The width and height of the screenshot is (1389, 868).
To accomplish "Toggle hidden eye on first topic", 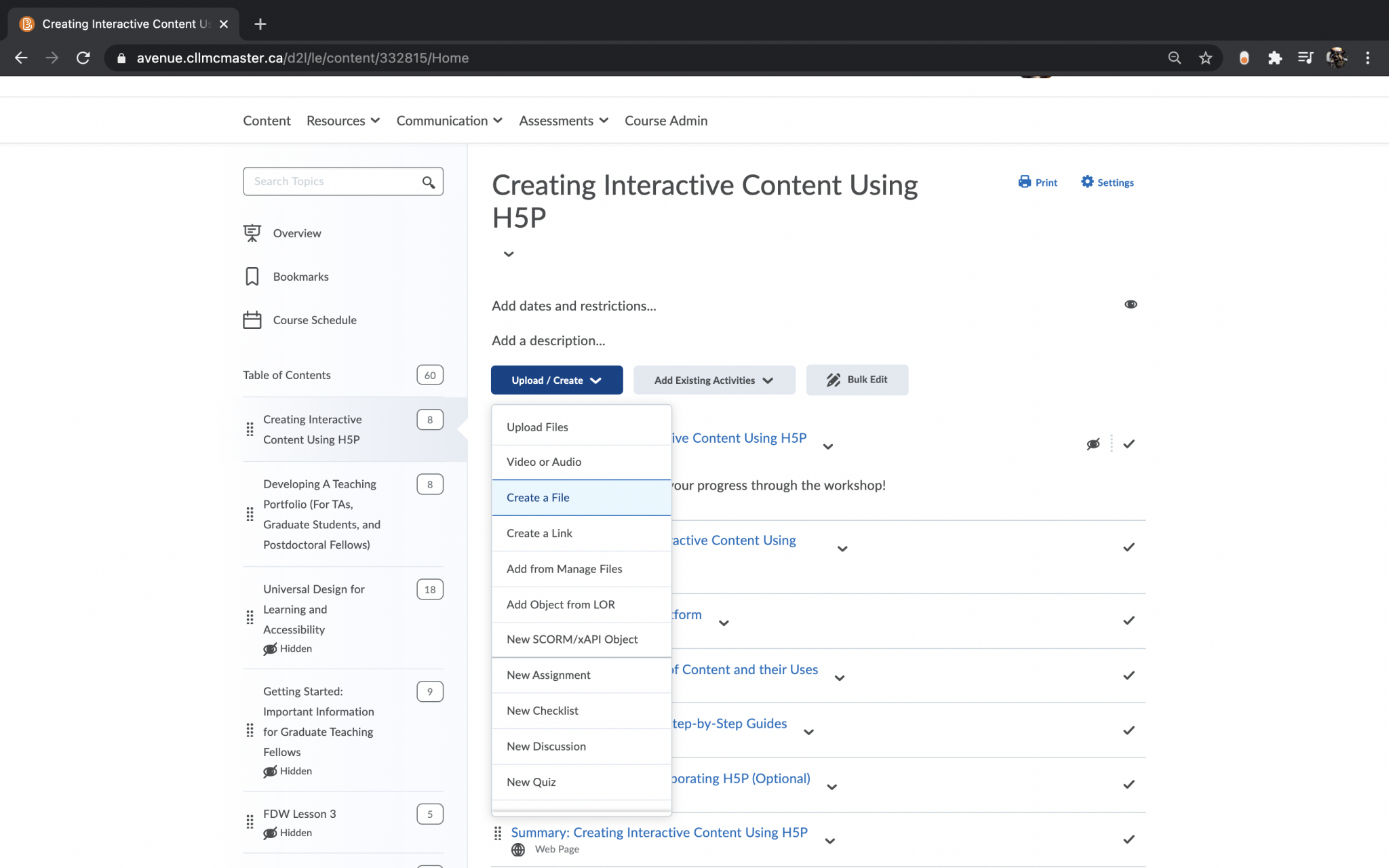I will (1093, 444).
